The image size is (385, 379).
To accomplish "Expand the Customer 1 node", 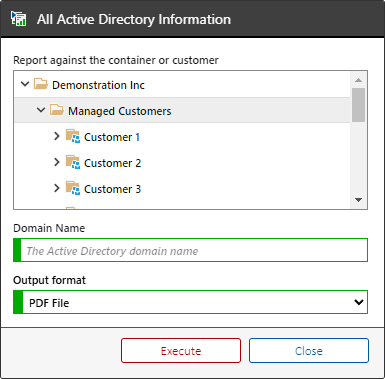I will 57,136.
